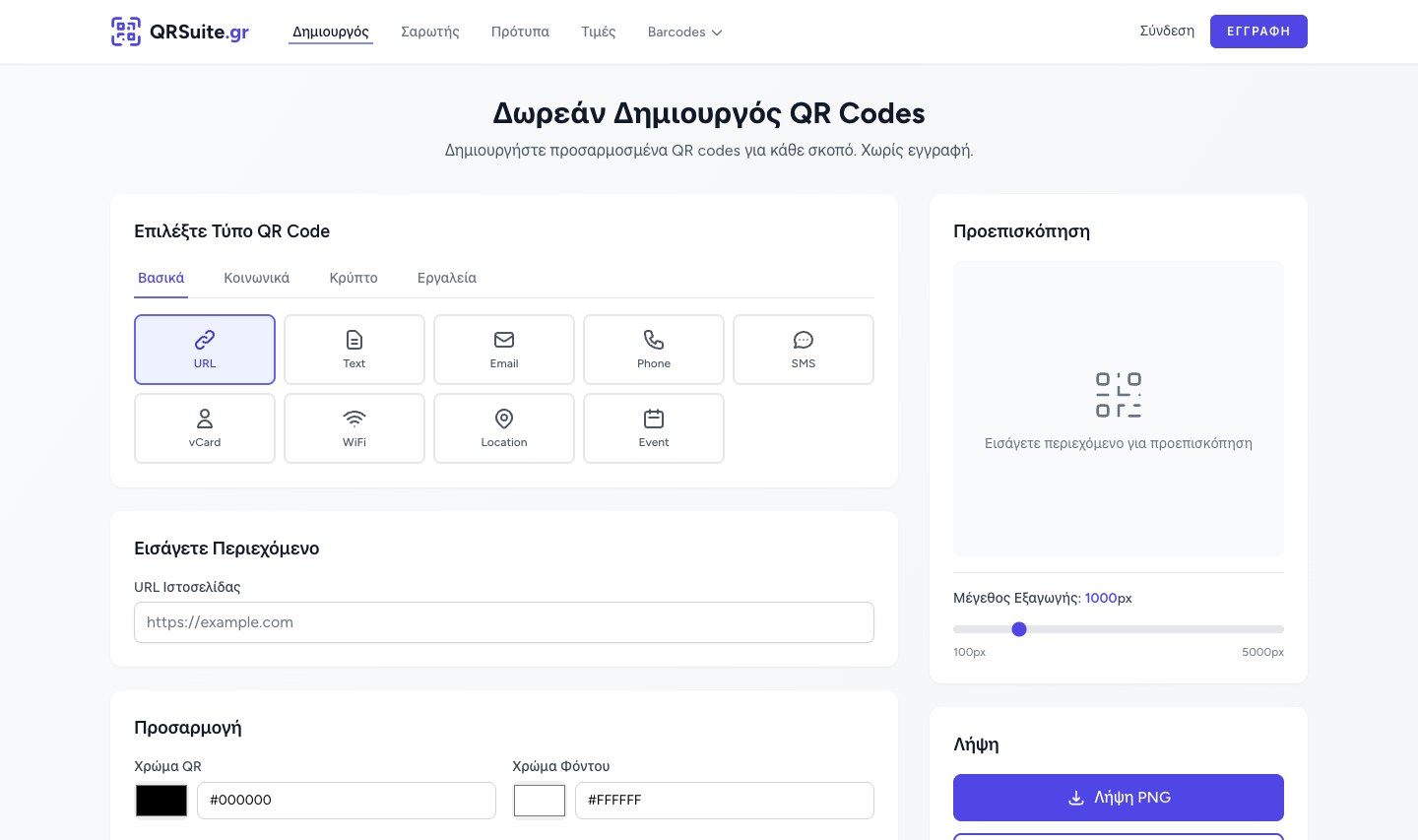Pick the Location QR type
Viewport: 1418px width, 840px height.
[504, 428]
